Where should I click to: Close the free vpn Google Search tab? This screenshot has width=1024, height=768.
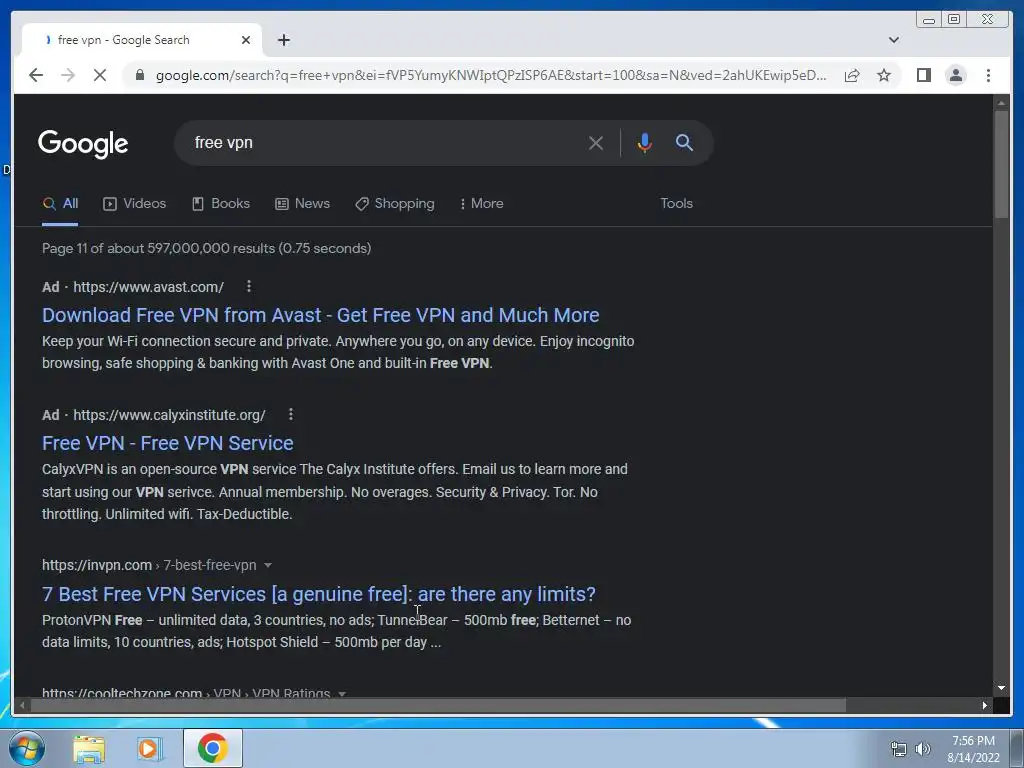(x=246, y=40)
